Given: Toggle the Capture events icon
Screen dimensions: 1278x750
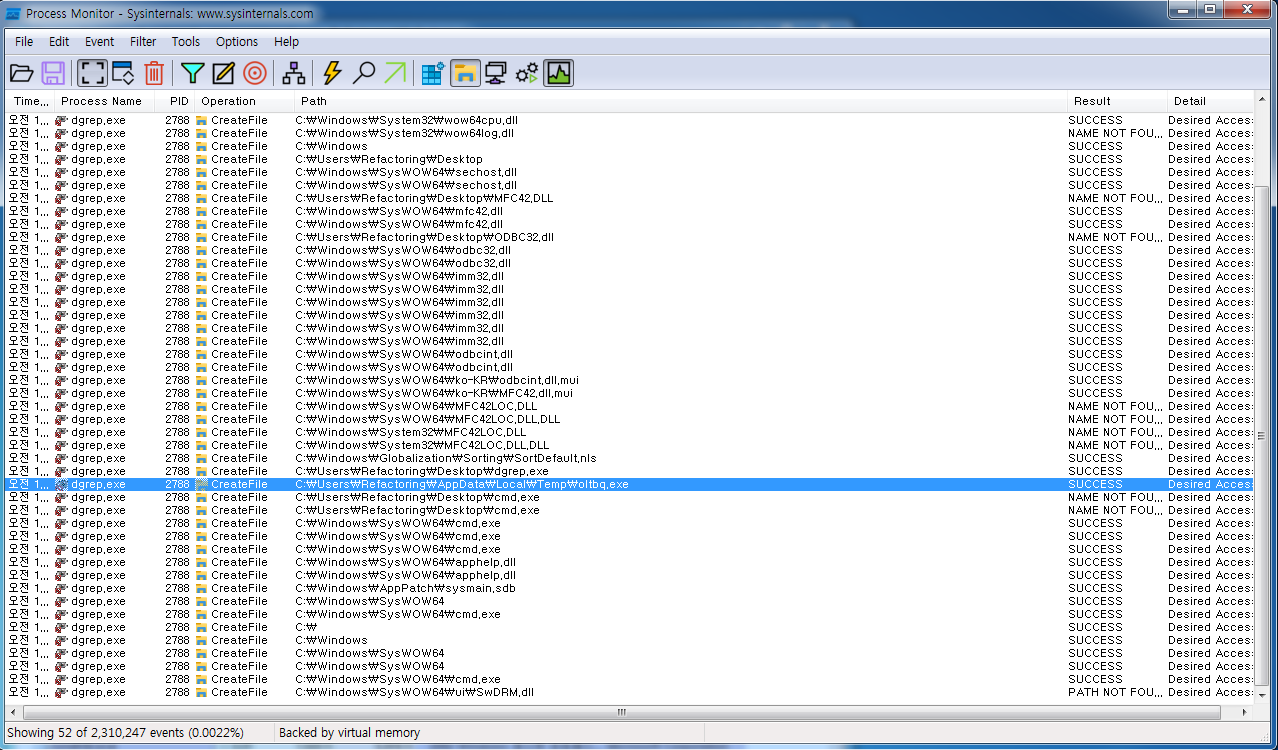Looking at the screenshot, I should tap(92, 73).
